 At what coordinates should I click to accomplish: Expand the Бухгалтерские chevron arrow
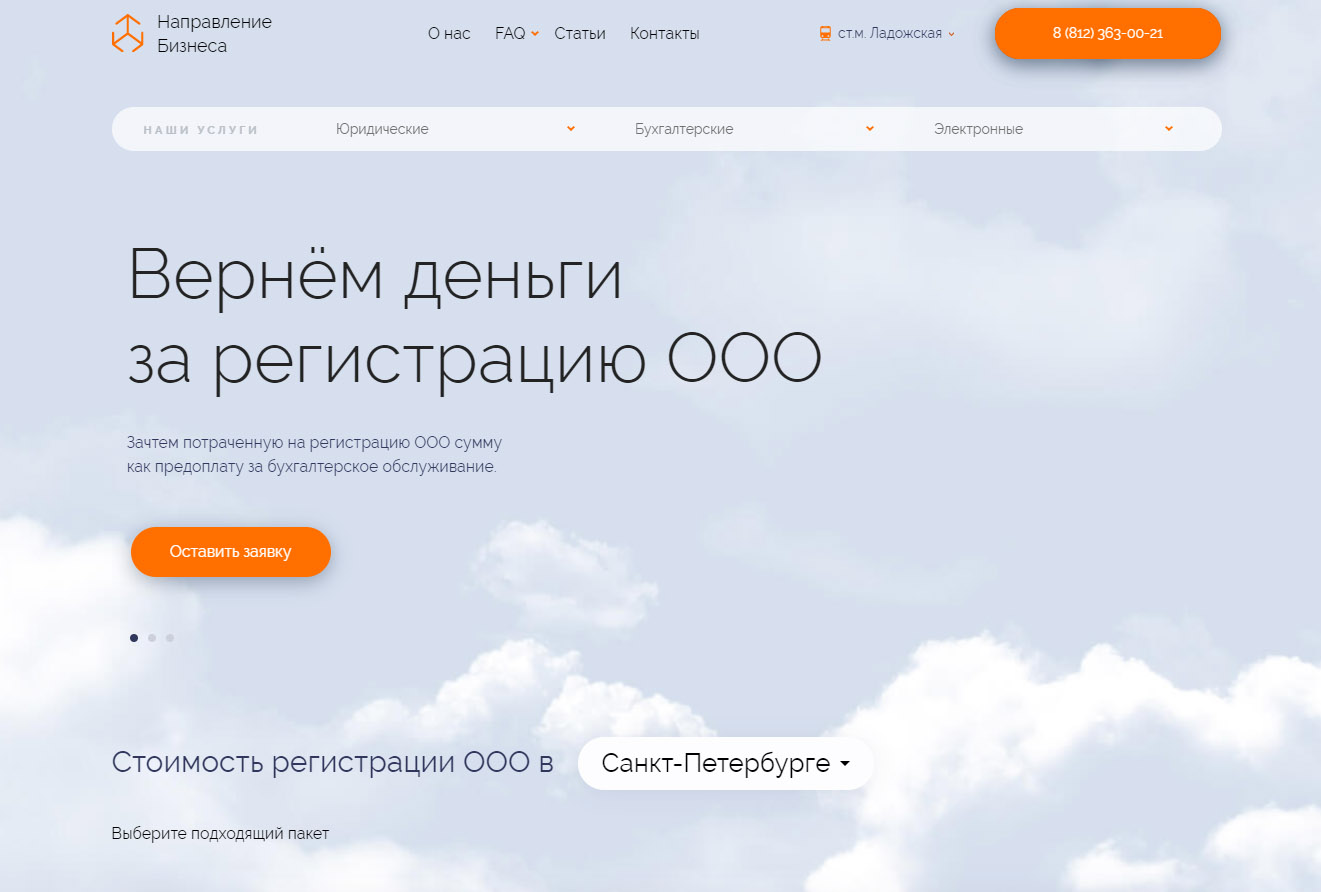(x=870, y=128)
